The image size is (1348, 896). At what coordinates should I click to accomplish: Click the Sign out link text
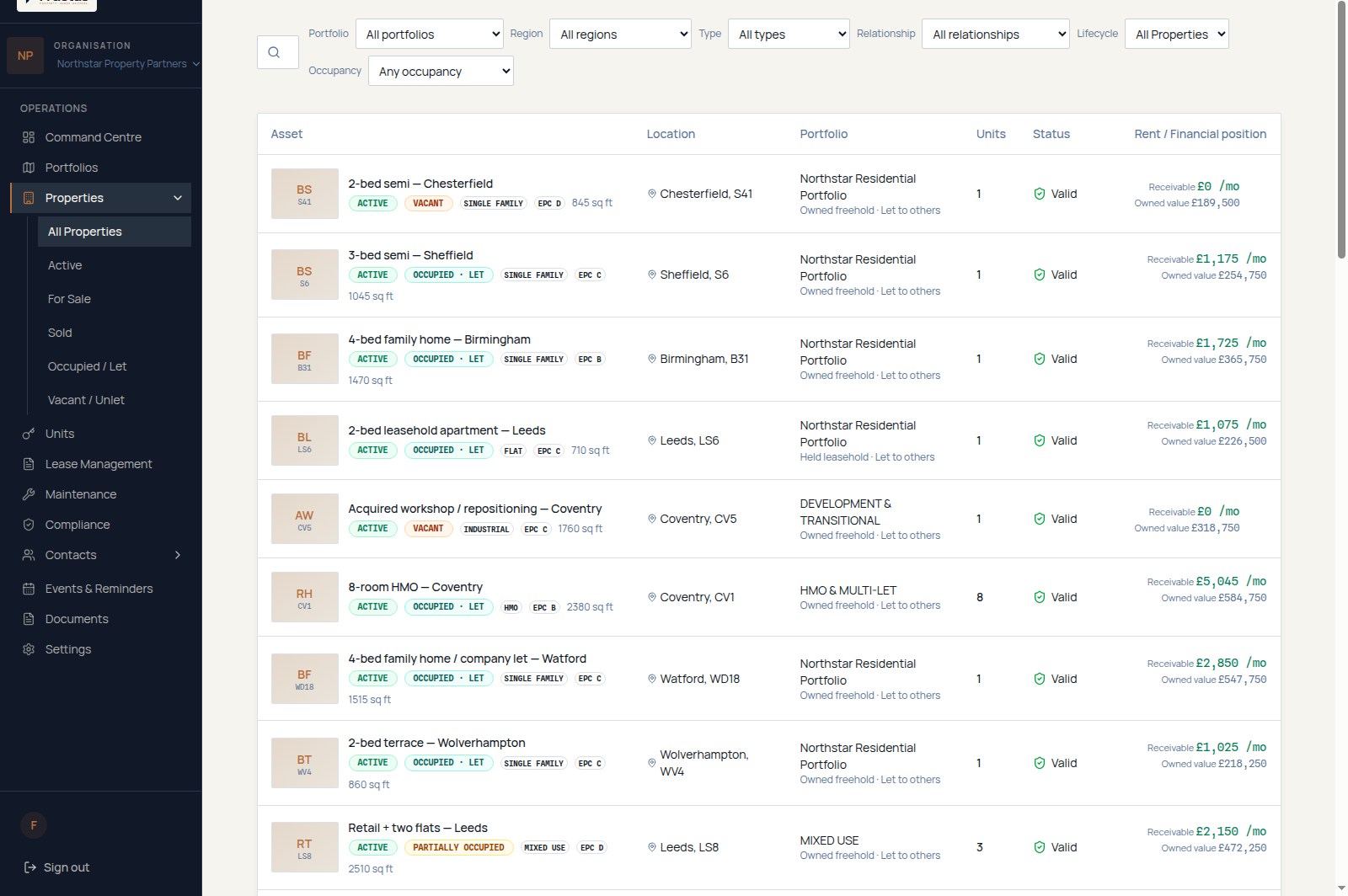tap(67, 867)
